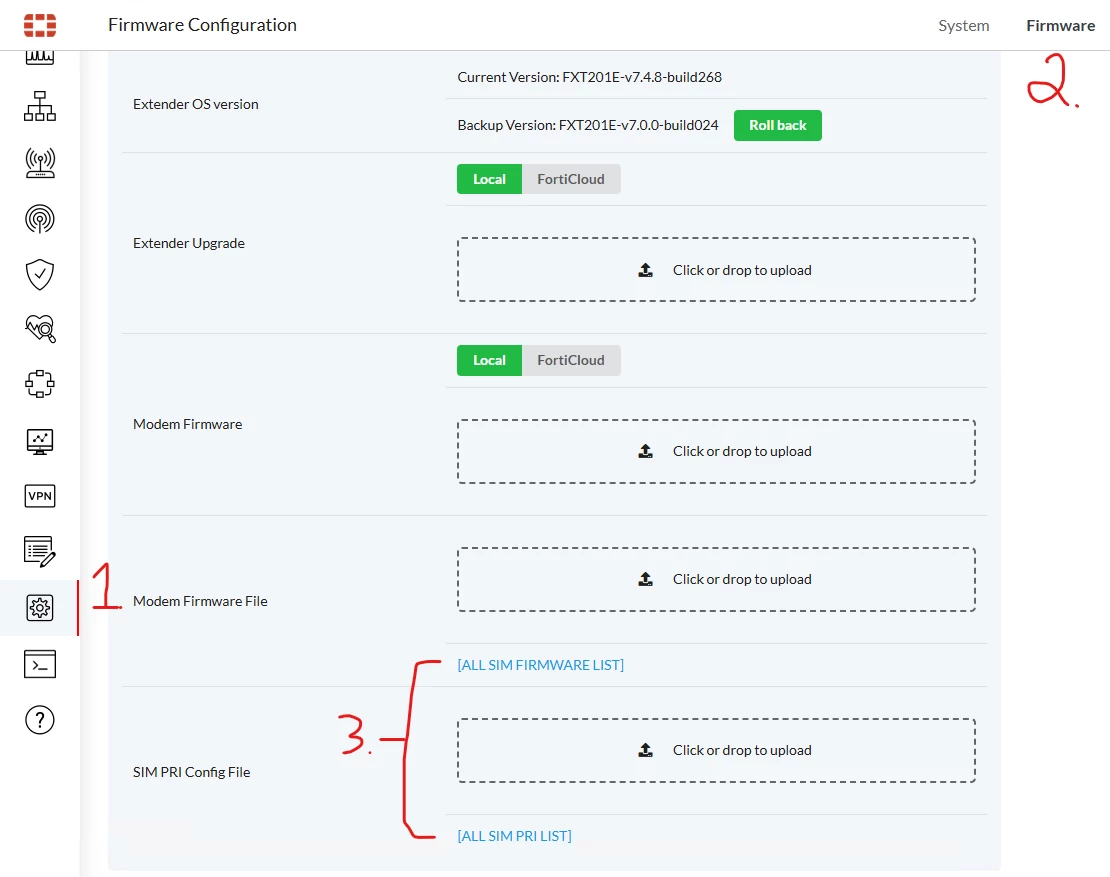Open the health monitor heart icon

(40, 329)
